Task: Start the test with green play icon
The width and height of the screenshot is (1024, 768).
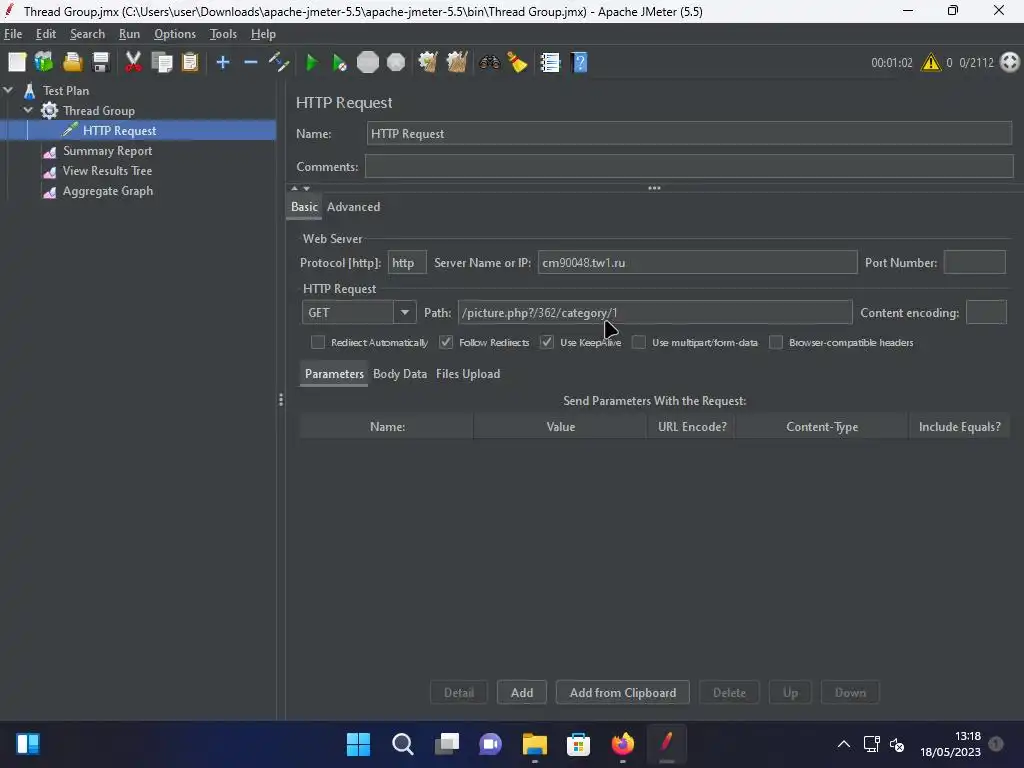Action: pyautogui.click(x=312, y=63)
